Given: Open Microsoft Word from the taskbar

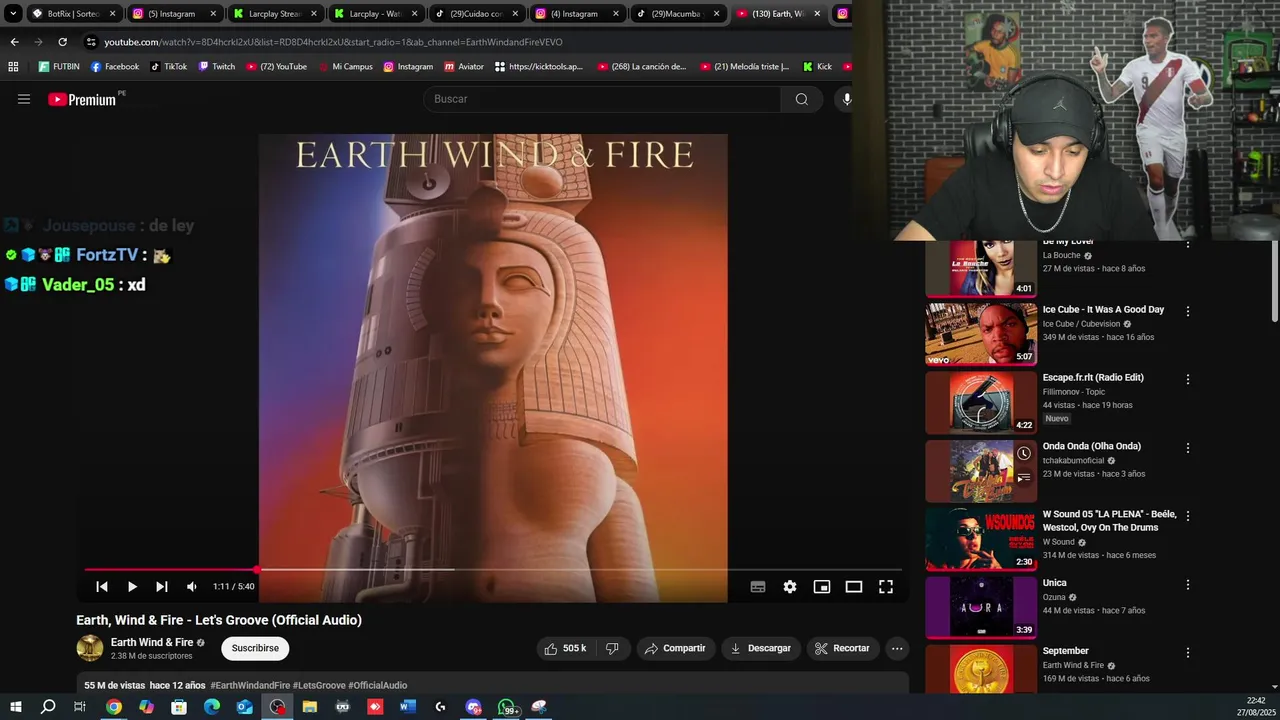Looking at the screenshot, I should click(x=407, y=707).
